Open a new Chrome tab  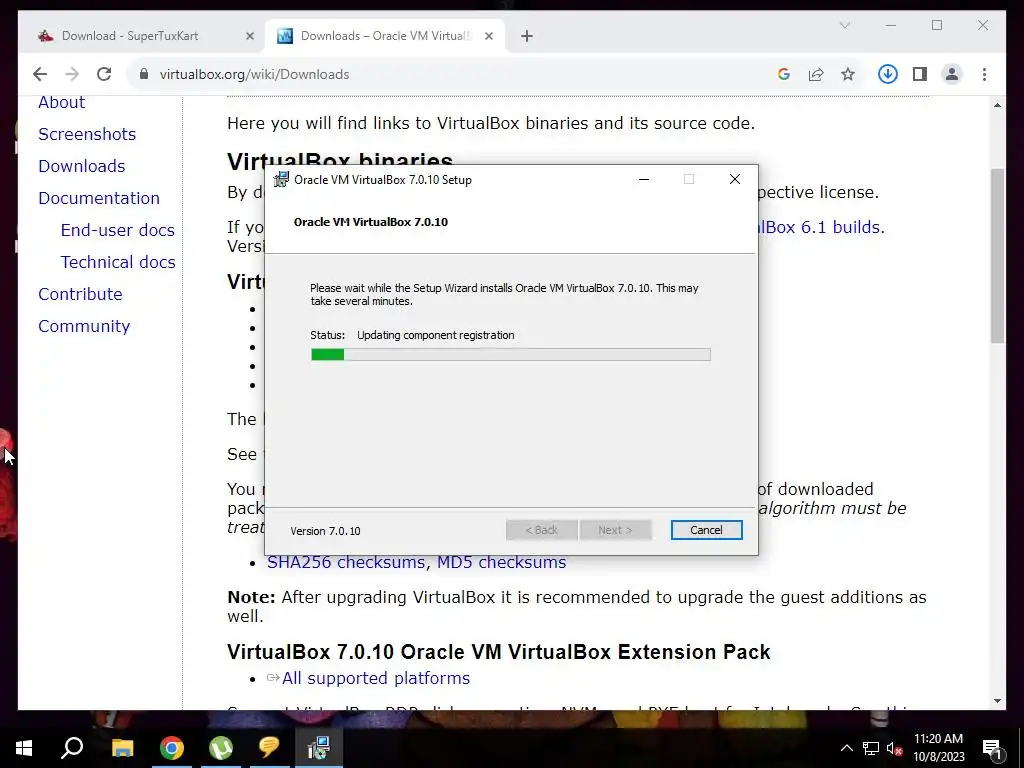(527, 37)
